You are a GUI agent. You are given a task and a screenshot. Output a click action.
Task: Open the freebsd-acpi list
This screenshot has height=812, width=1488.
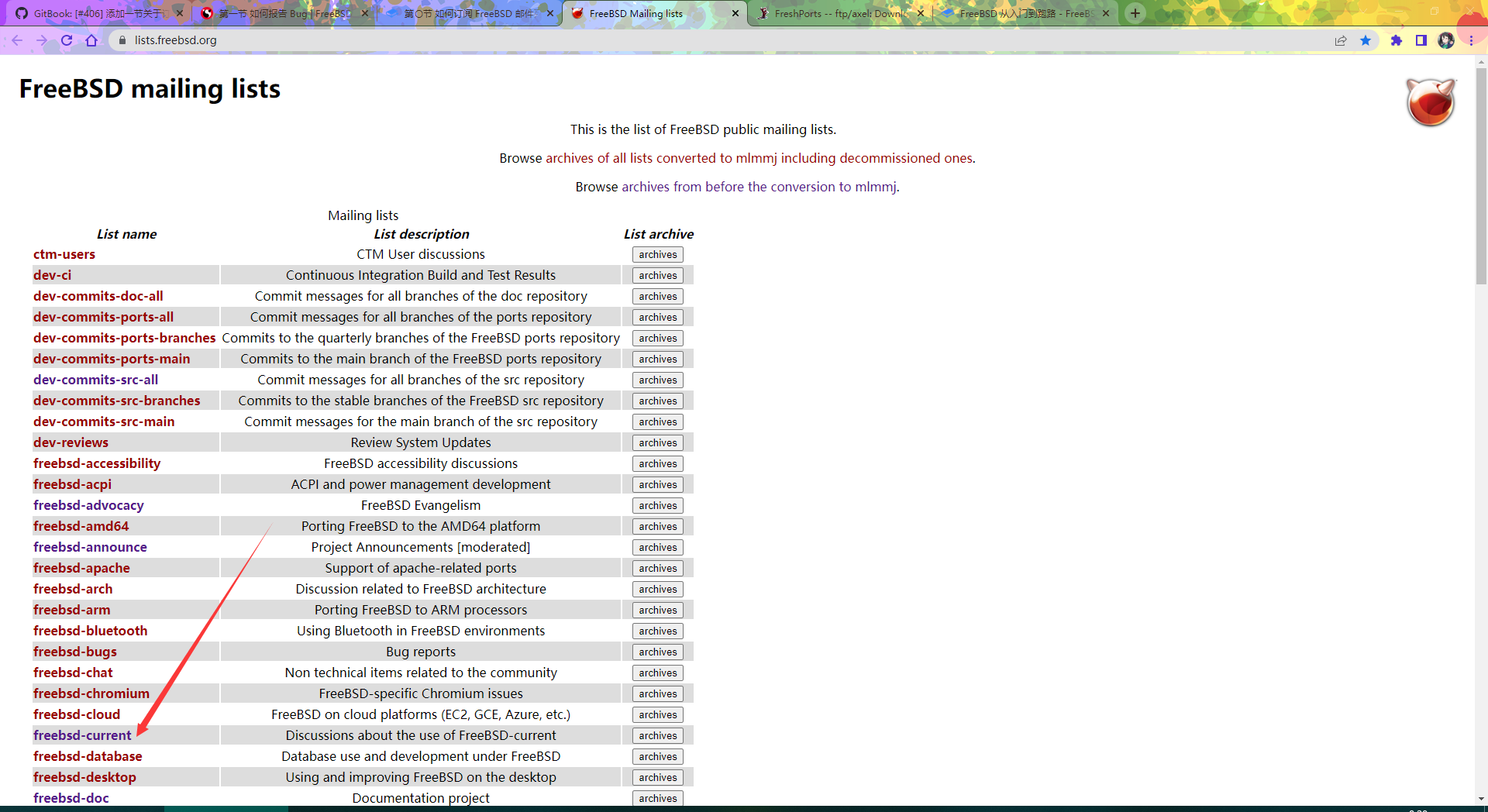pyautogui.click(x=73, y=484)
